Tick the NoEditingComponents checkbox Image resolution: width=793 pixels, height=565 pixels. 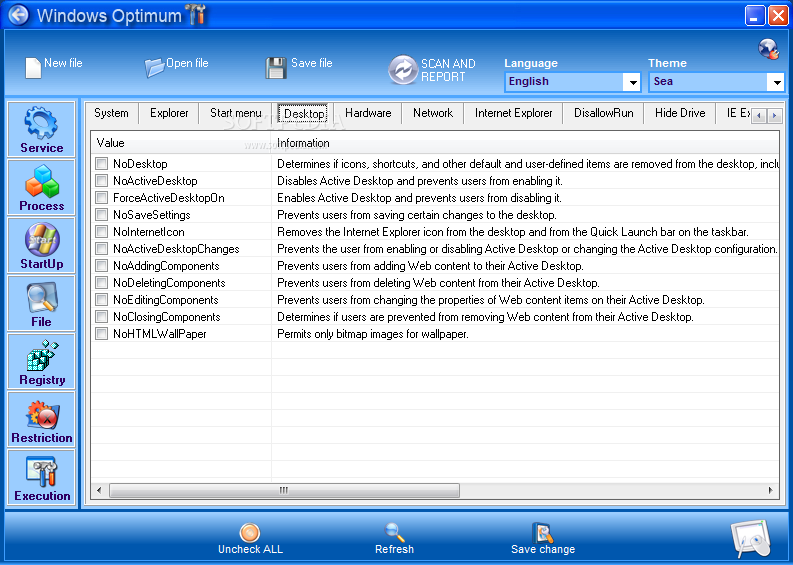[x=102, y=299]
